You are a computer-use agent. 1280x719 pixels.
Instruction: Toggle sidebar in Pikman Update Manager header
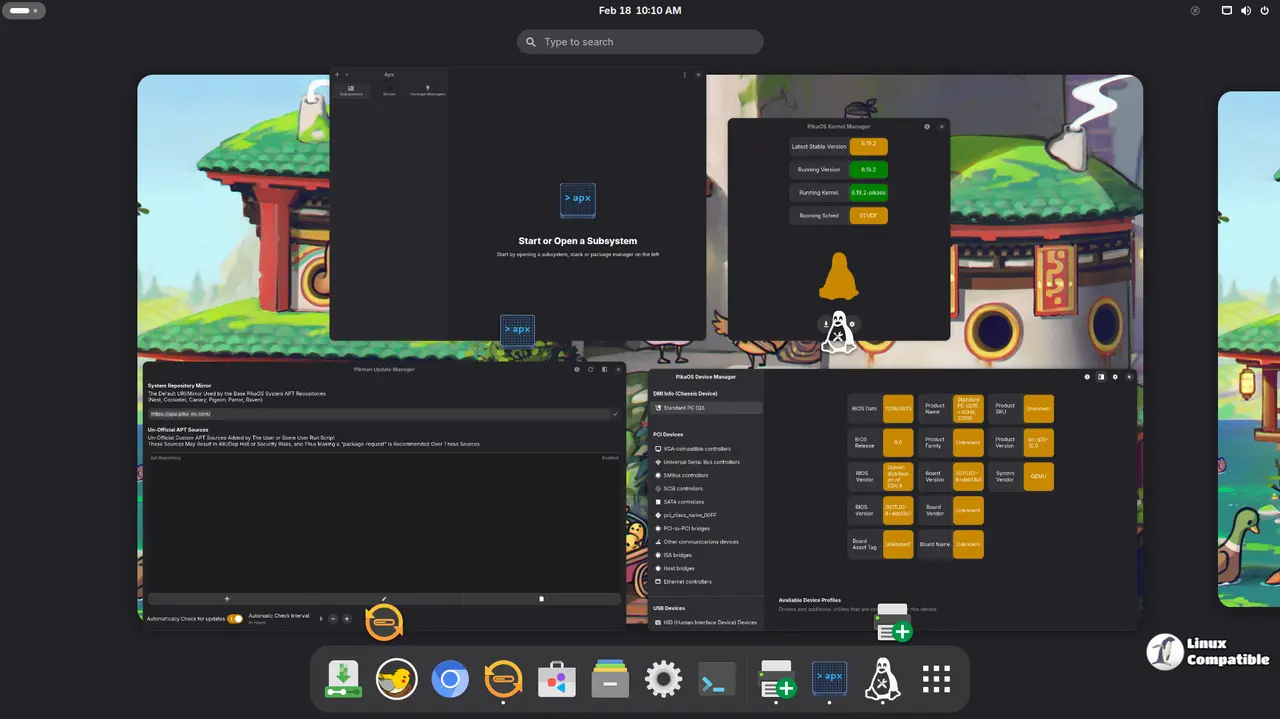coord(604,369)
